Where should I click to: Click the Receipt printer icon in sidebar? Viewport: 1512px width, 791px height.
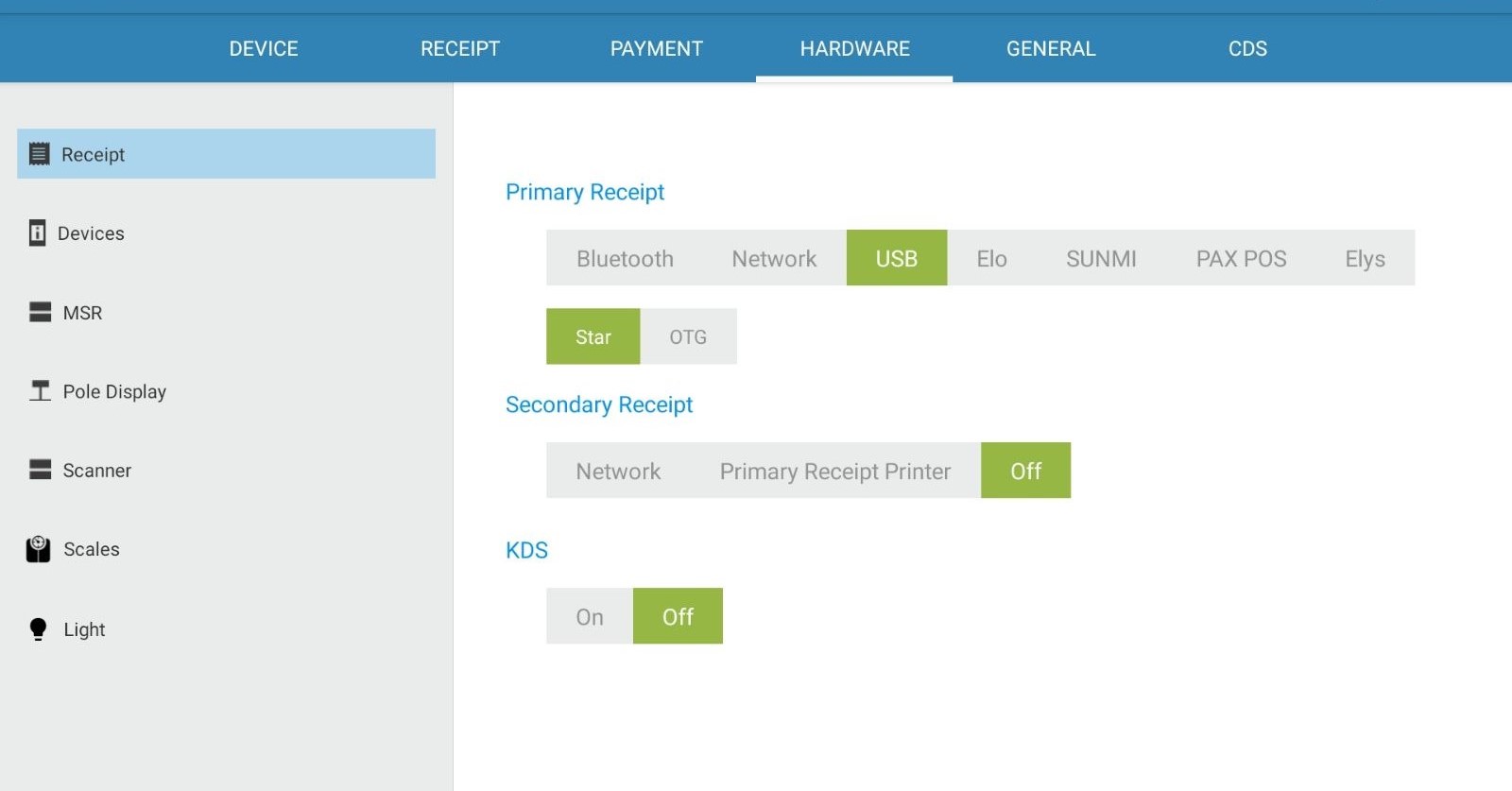[x=39, y=154]
